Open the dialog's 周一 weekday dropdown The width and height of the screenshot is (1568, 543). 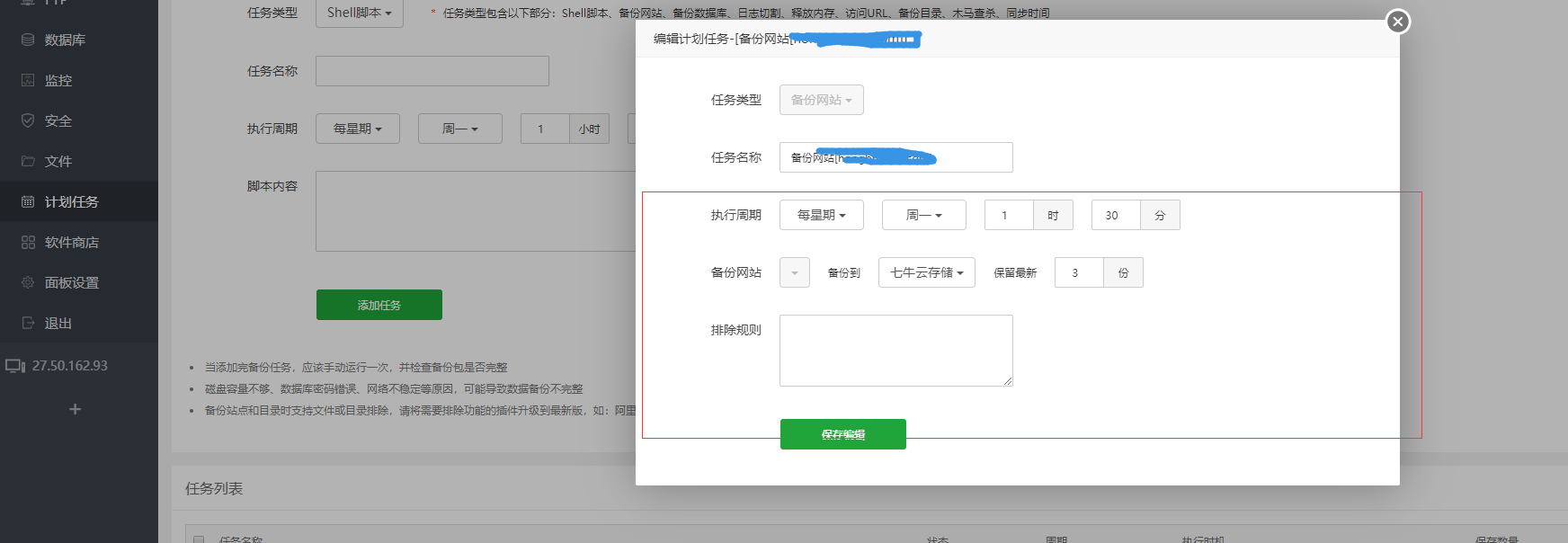924,215
